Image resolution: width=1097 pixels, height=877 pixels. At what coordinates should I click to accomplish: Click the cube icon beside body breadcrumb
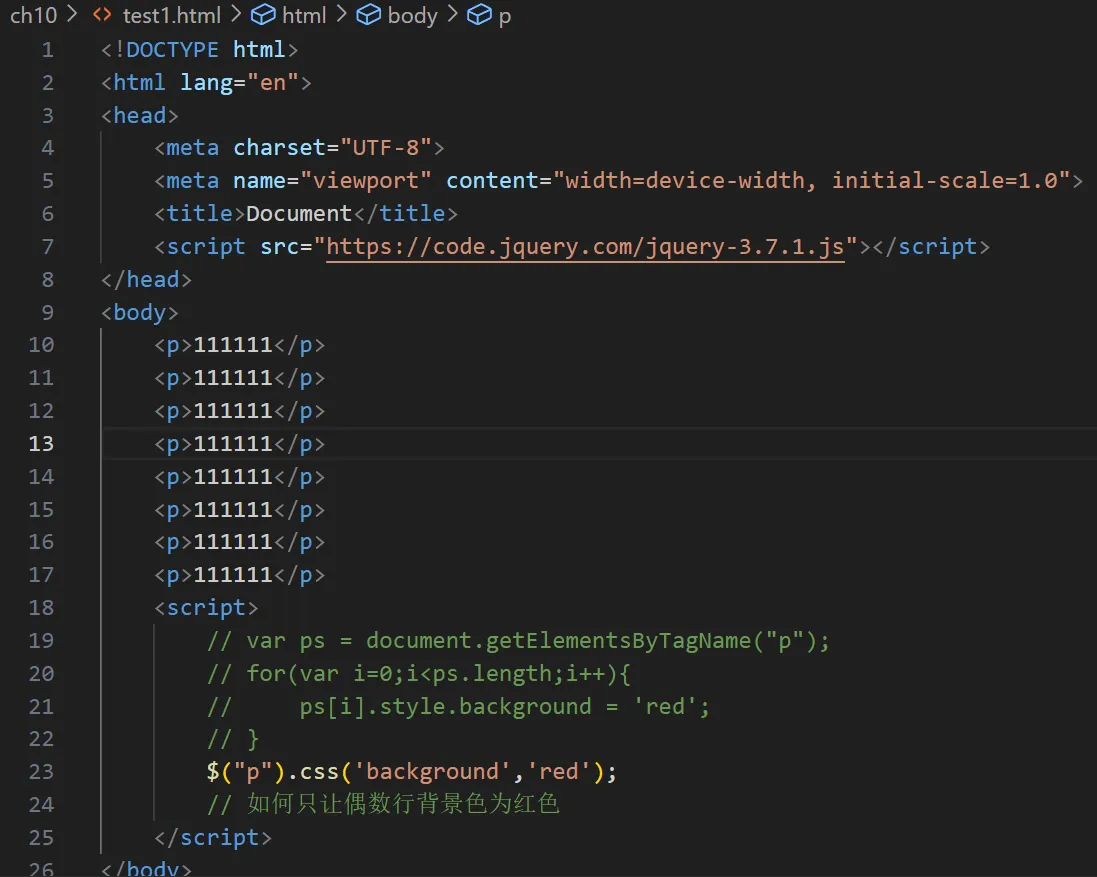pos(369,15)
